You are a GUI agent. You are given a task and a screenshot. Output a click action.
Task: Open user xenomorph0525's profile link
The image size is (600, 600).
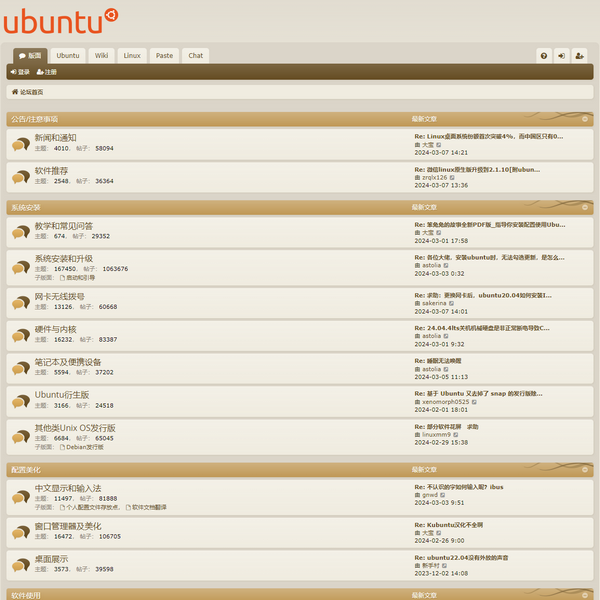point(452,401)
